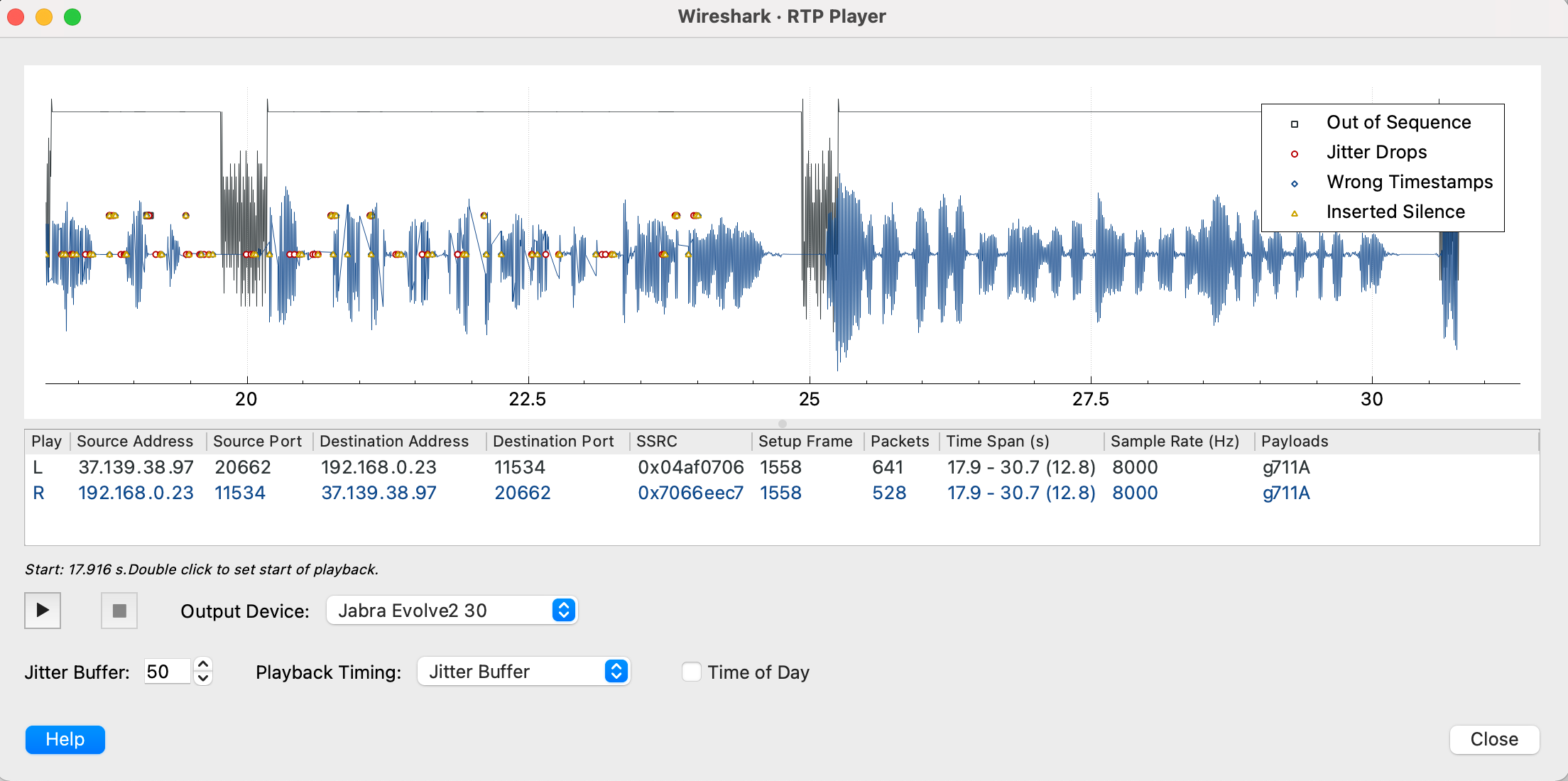Click the Inserted Silence legend triangle icon
The image size is (1568, 781).
pyautogui.click(x=1295, y=213)
